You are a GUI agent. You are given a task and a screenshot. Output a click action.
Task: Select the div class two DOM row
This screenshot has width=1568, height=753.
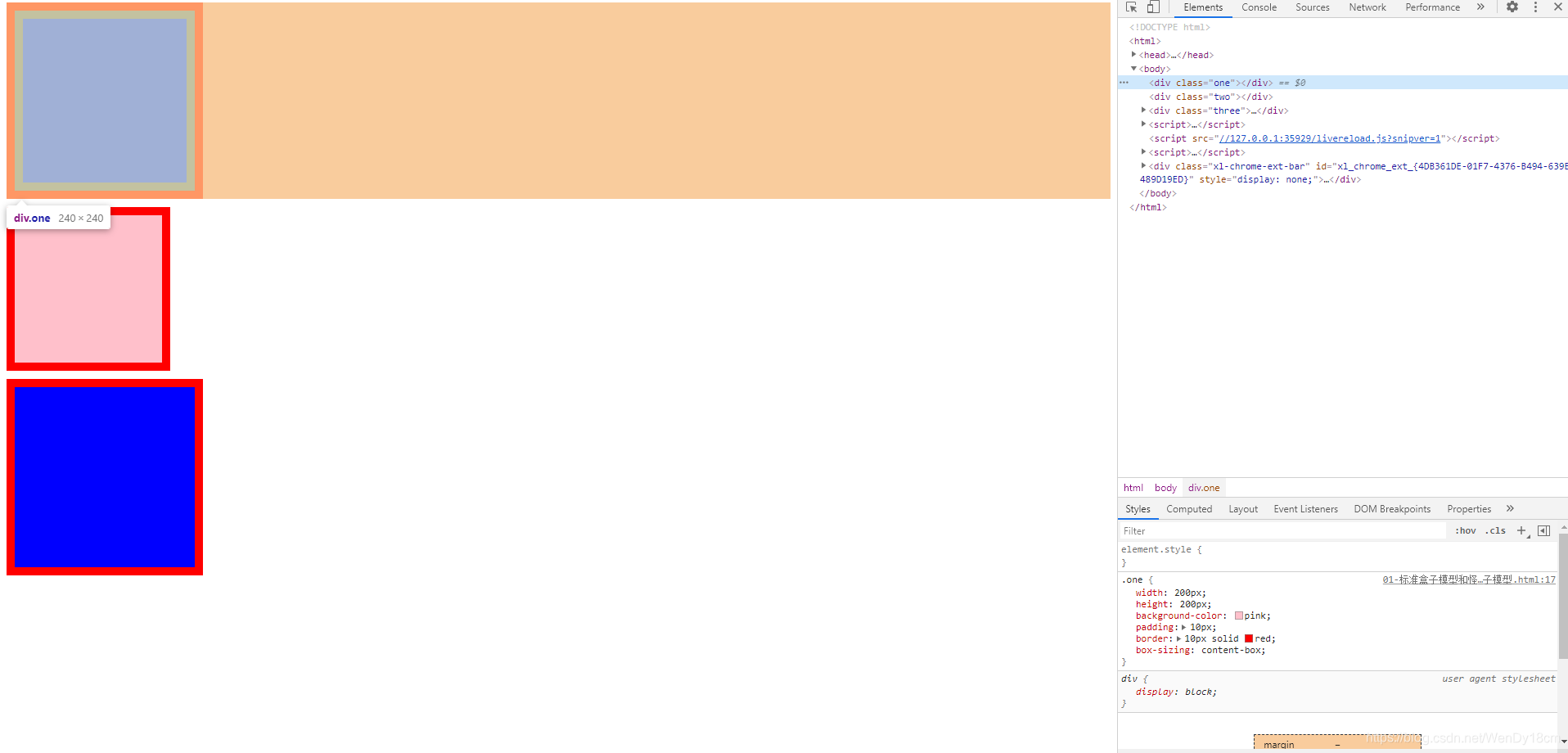click(1343, 97)
